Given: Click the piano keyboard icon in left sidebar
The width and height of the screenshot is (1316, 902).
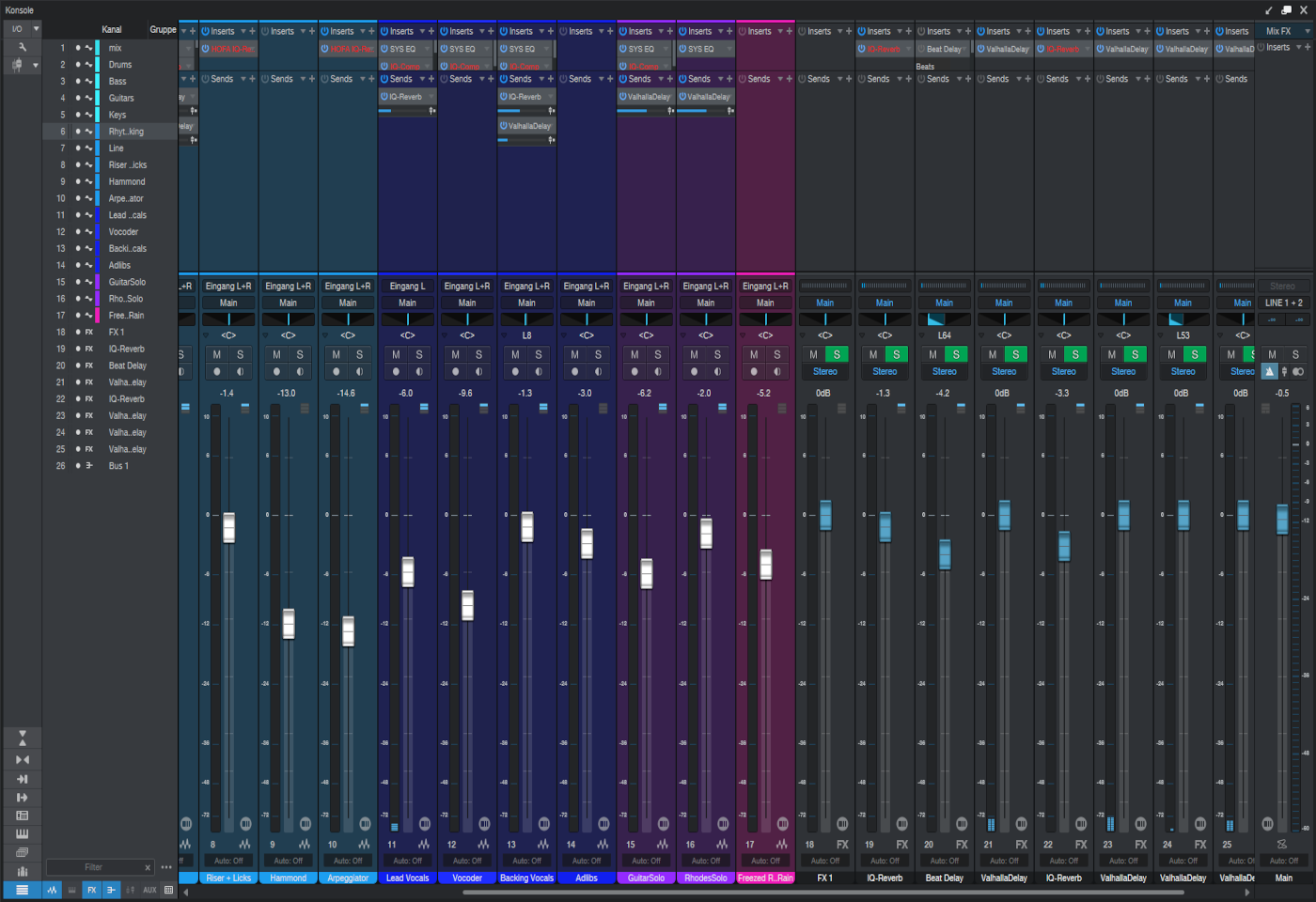Looking at the screenshot, I should (x=22, y=833).
